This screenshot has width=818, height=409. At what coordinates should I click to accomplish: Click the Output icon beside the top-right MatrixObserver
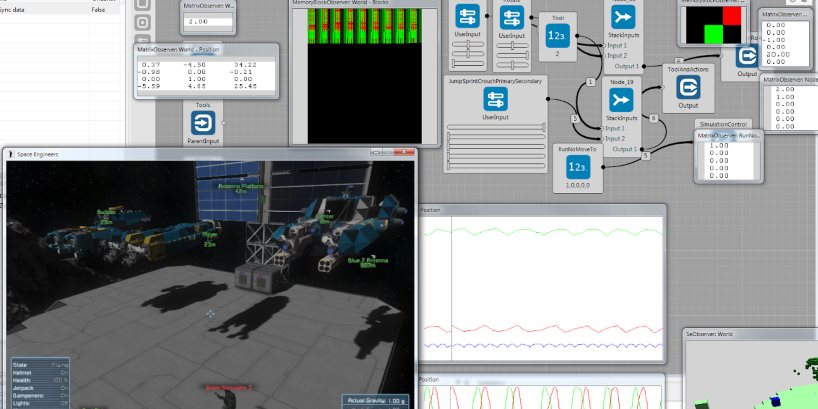(x=747, y=56)
